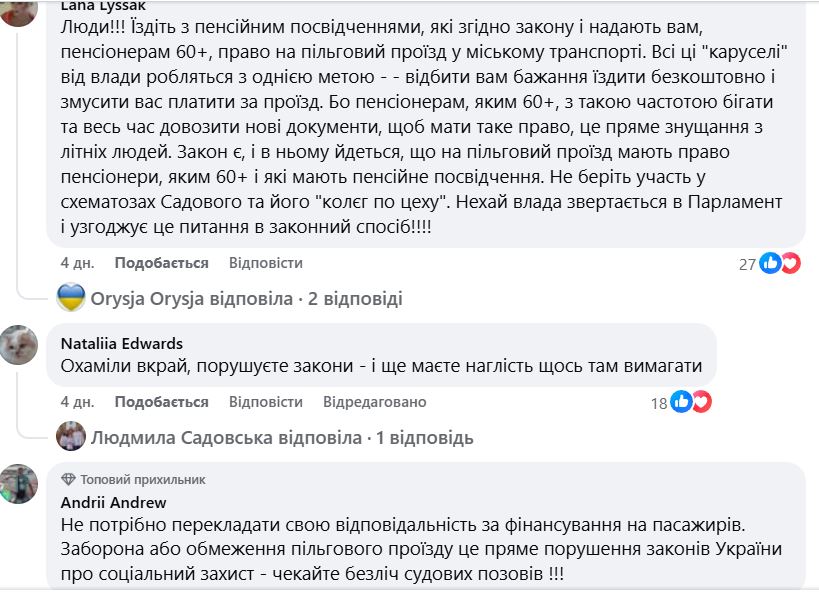View edit history via Відредаговано link

(x=374, y=402)
